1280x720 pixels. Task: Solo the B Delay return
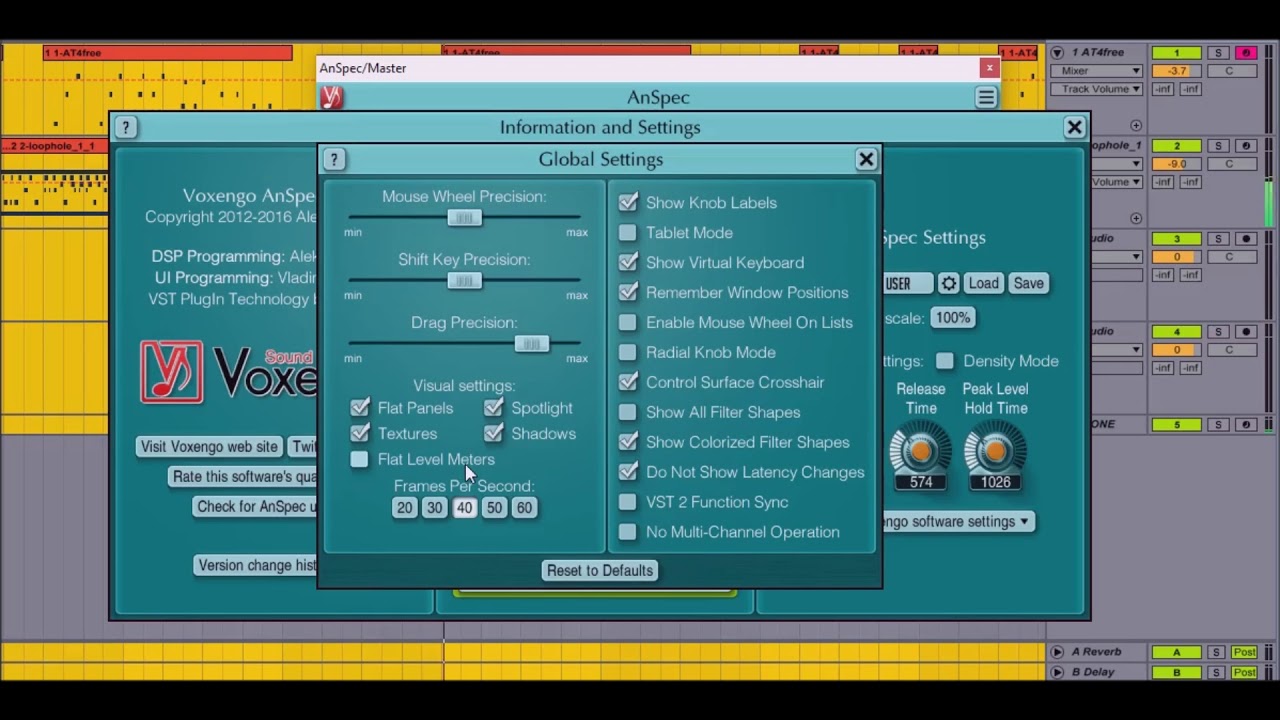point(1216,672)
